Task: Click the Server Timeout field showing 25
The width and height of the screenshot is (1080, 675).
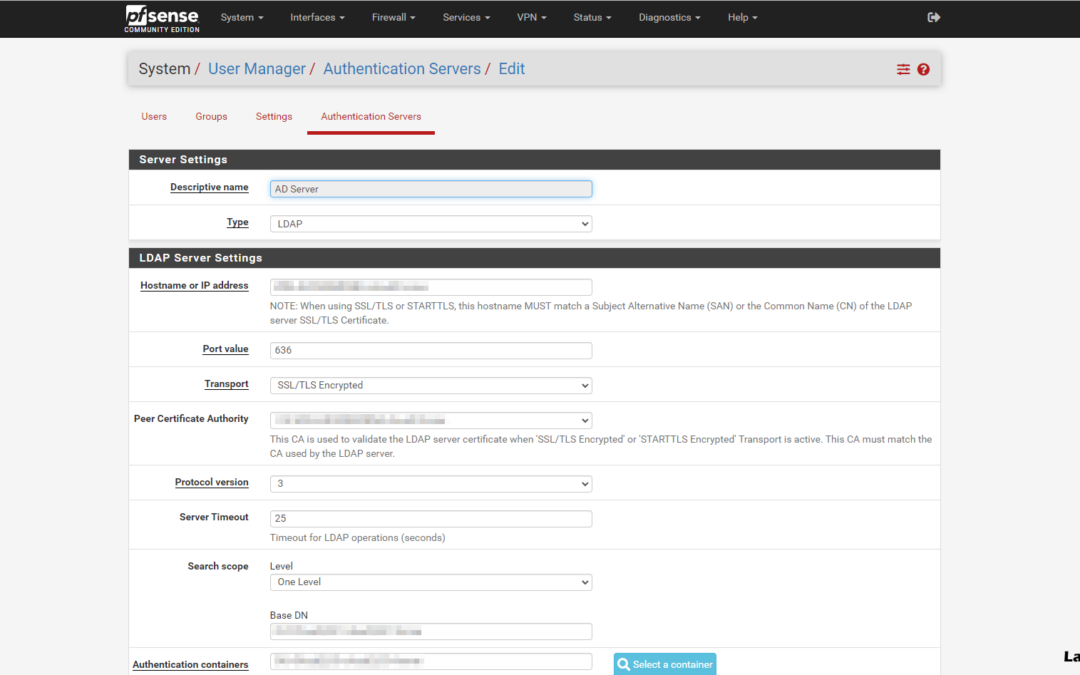Action: click(x=430, y=518)
